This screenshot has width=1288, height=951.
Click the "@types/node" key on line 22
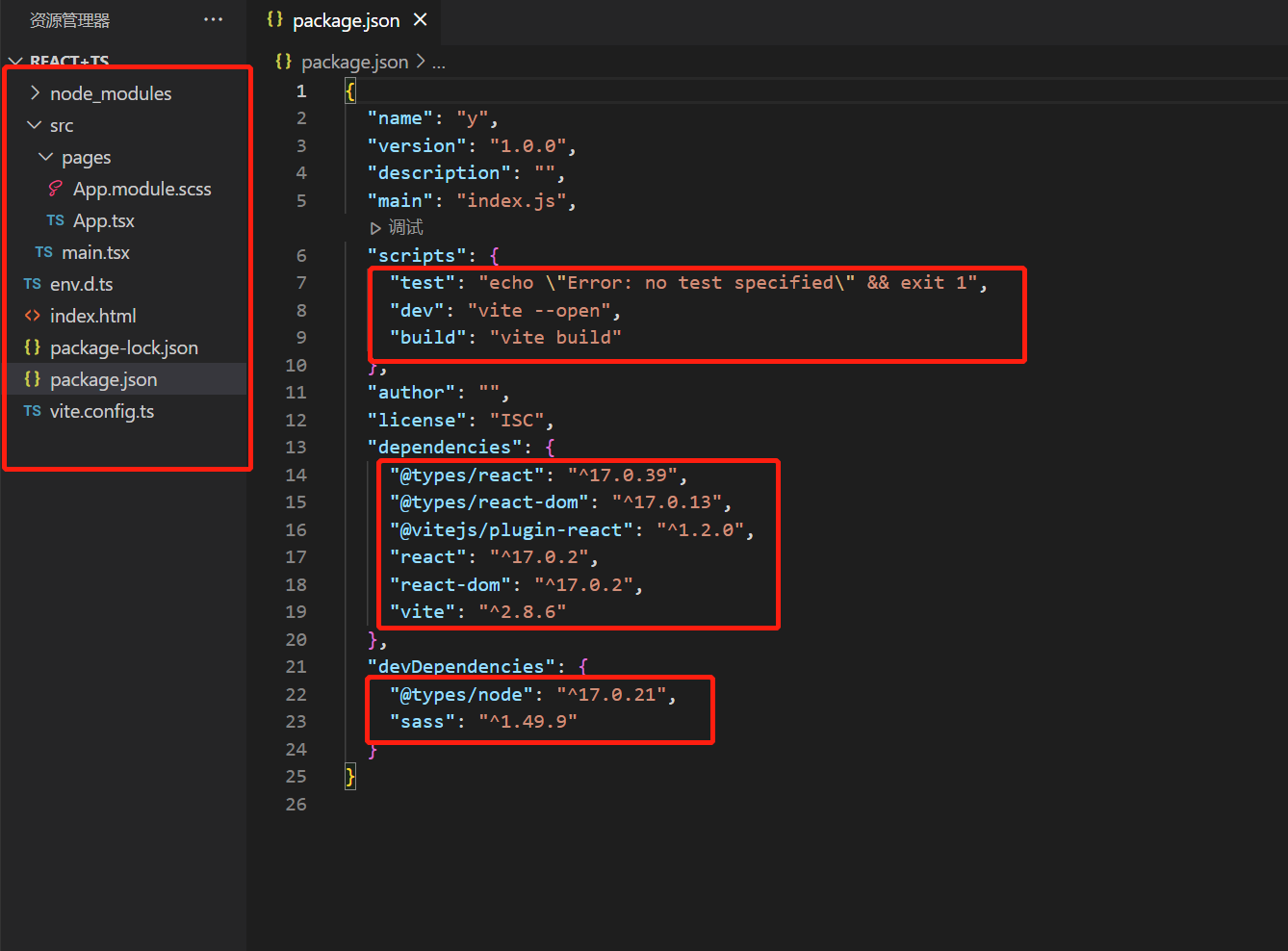tap(461, 695)
